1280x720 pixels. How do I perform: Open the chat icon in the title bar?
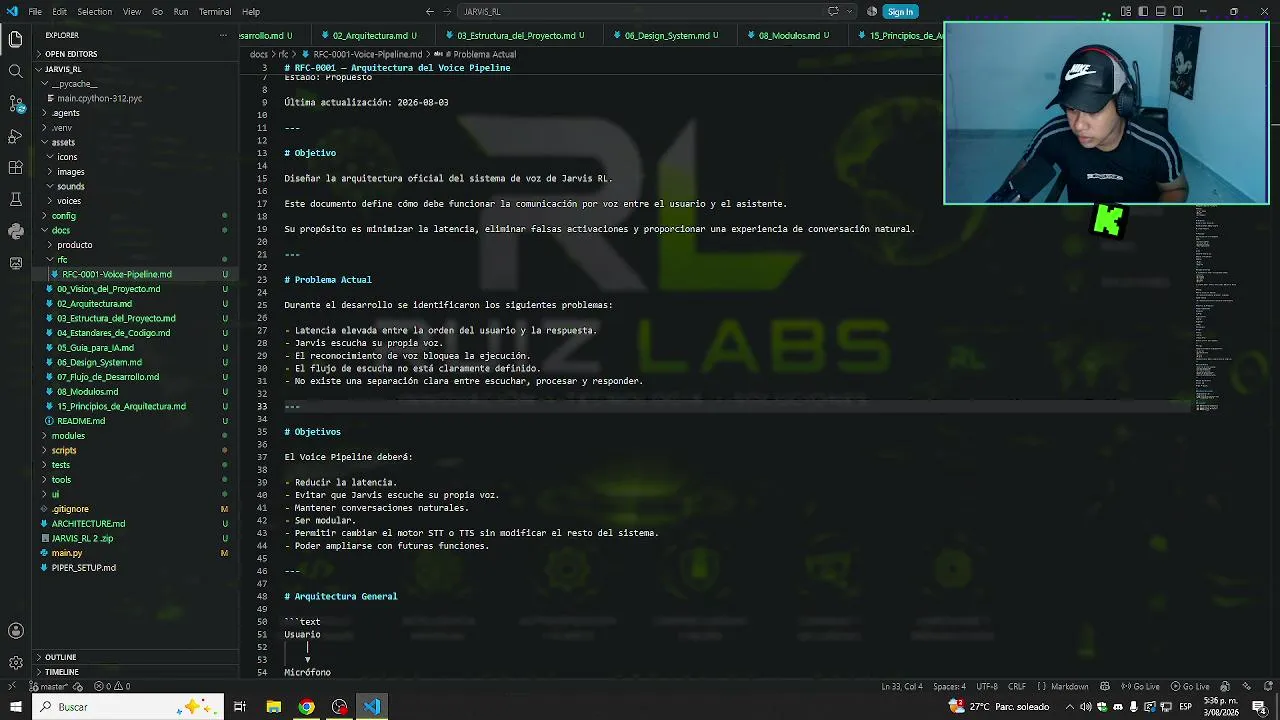[x=833, y=12]
